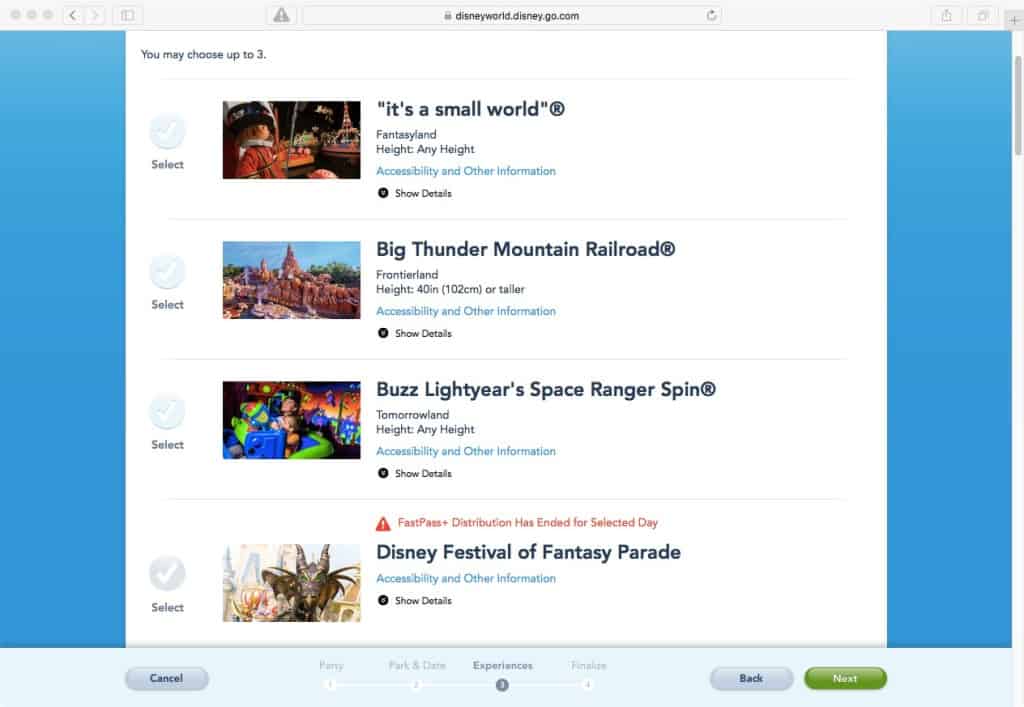
Task: Click the Buzz Lightyear's Space Ranger Spin thumbnail
Action: tap(291, 420)
